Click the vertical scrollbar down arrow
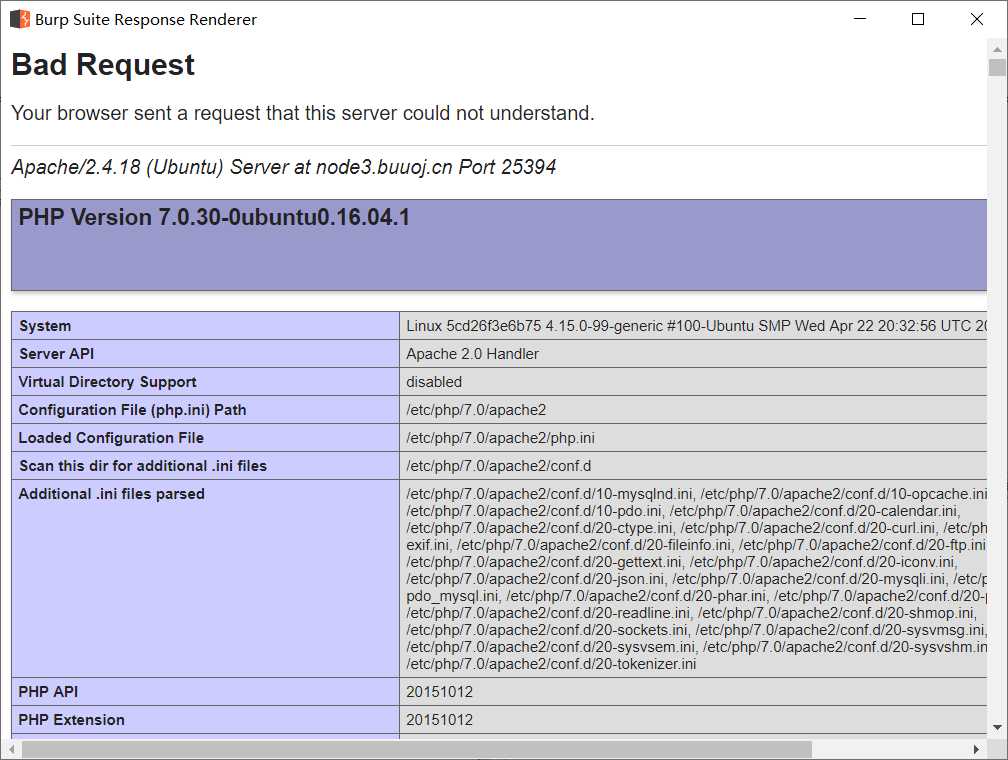The image size is (1008, 760). point(997,727)
